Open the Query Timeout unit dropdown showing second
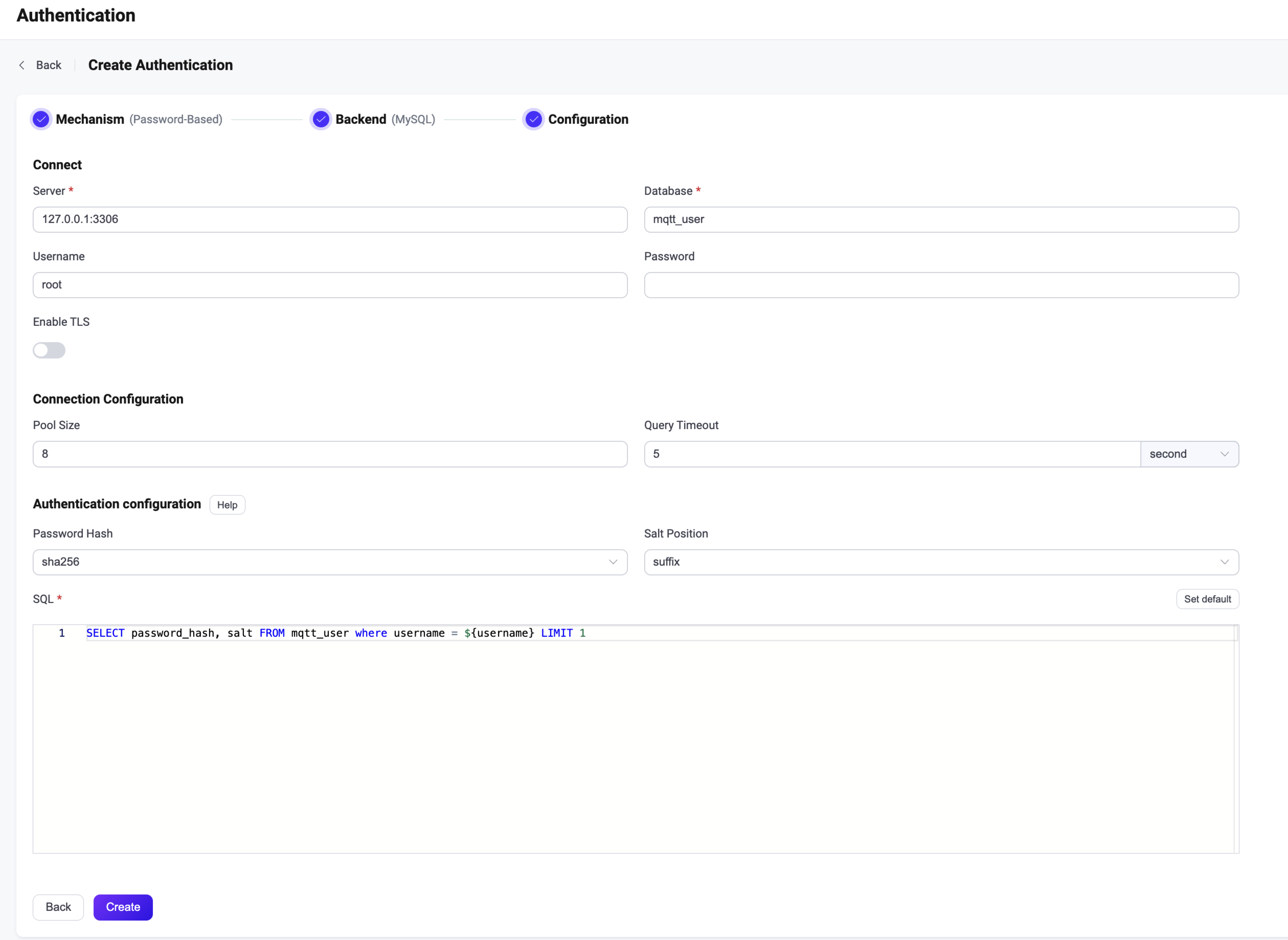Screen dimensions: 1288x940 (1189, 453)
